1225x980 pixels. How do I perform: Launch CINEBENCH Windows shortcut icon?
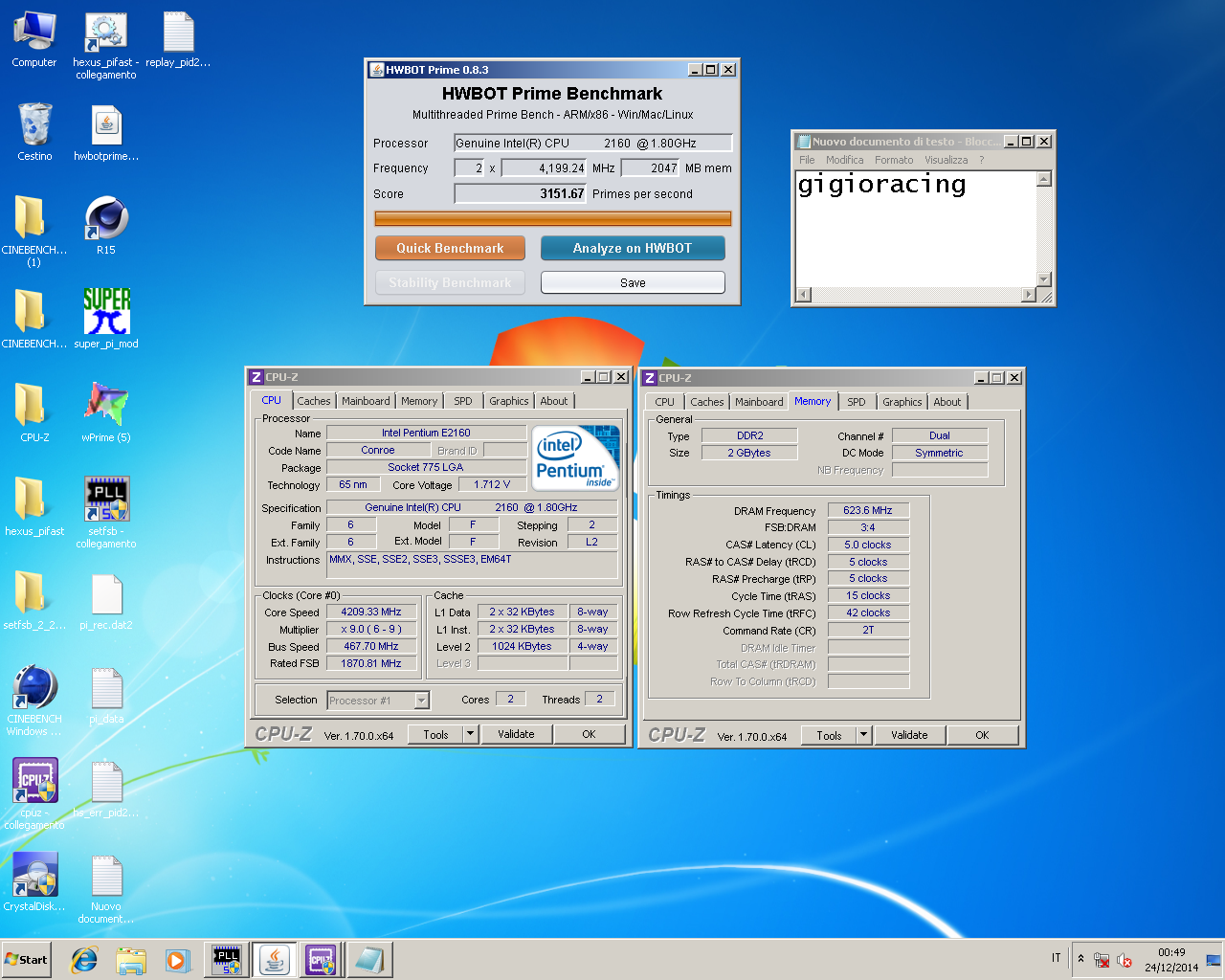coord(34,701)
